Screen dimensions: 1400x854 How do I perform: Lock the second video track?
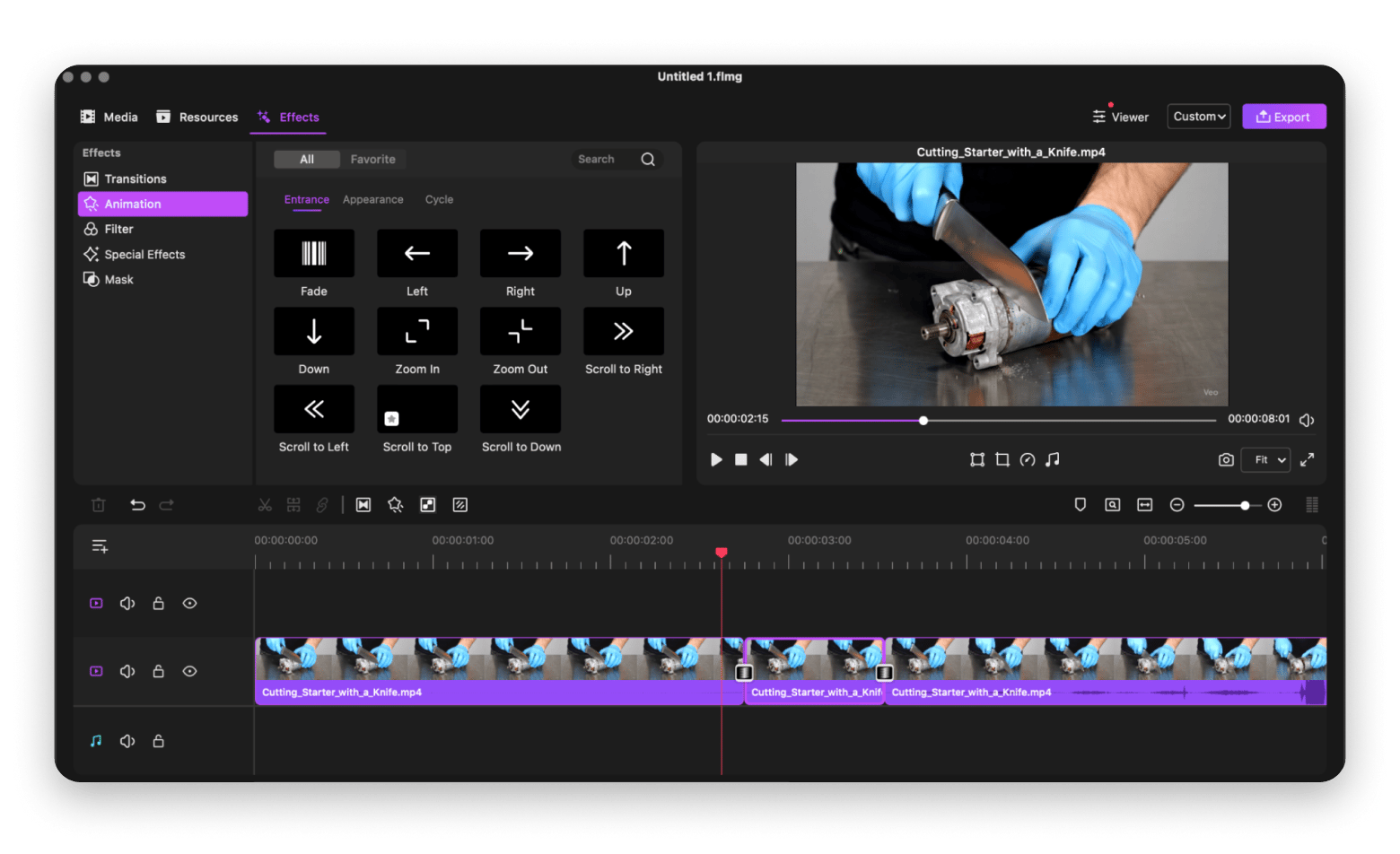coord(158,672)
